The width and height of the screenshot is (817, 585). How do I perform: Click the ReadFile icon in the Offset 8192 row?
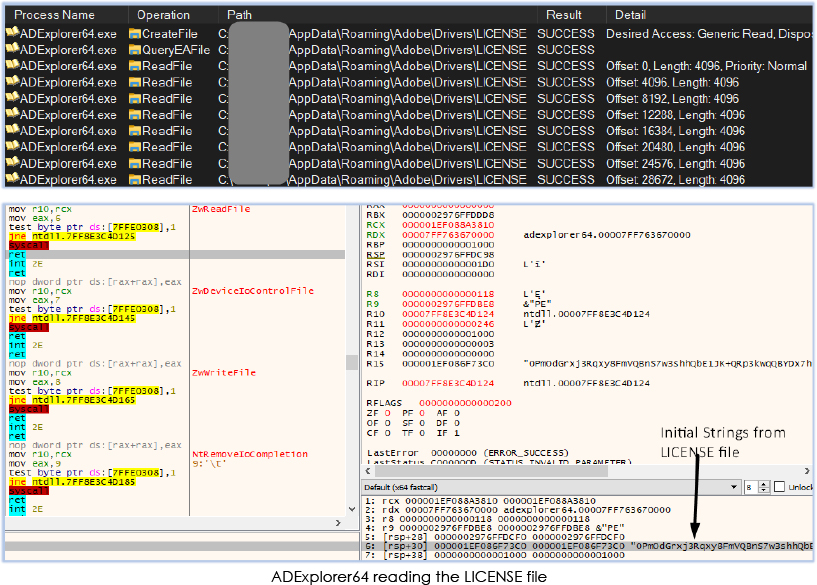tap(135, 98)
